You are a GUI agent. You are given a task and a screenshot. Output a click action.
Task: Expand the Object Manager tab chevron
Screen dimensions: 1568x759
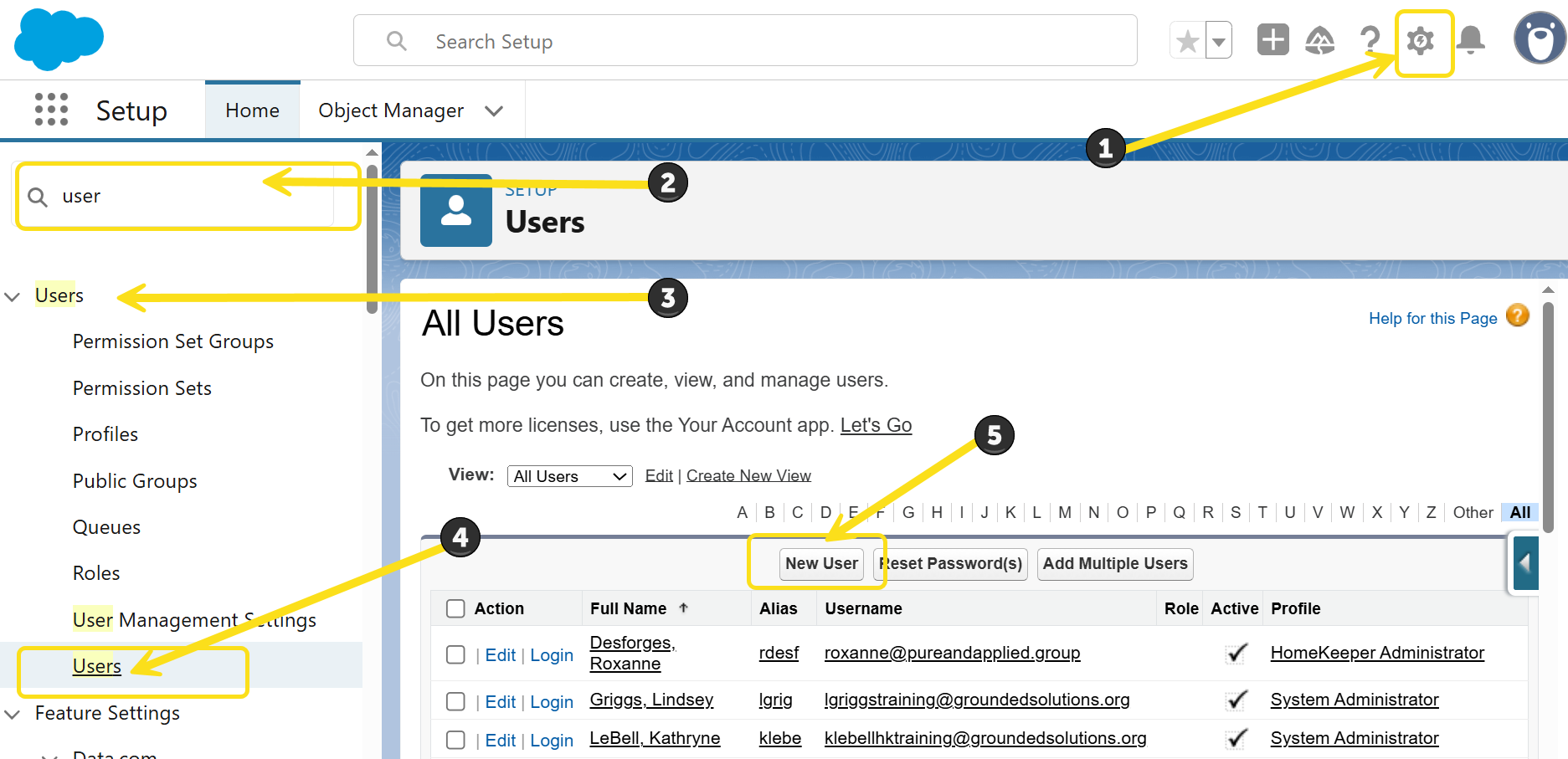click(x=494, y=110)
